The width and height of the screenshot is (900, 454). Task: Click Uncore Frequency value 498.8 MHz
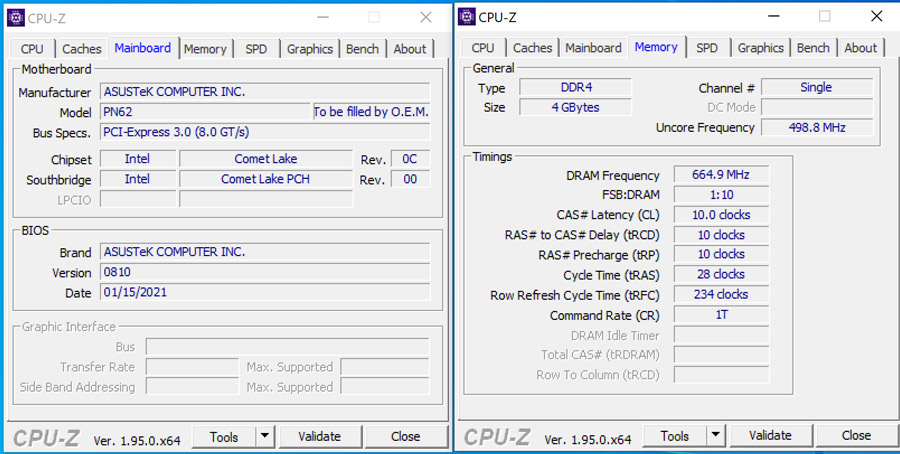pyautogui.click(x=817, y=127)
